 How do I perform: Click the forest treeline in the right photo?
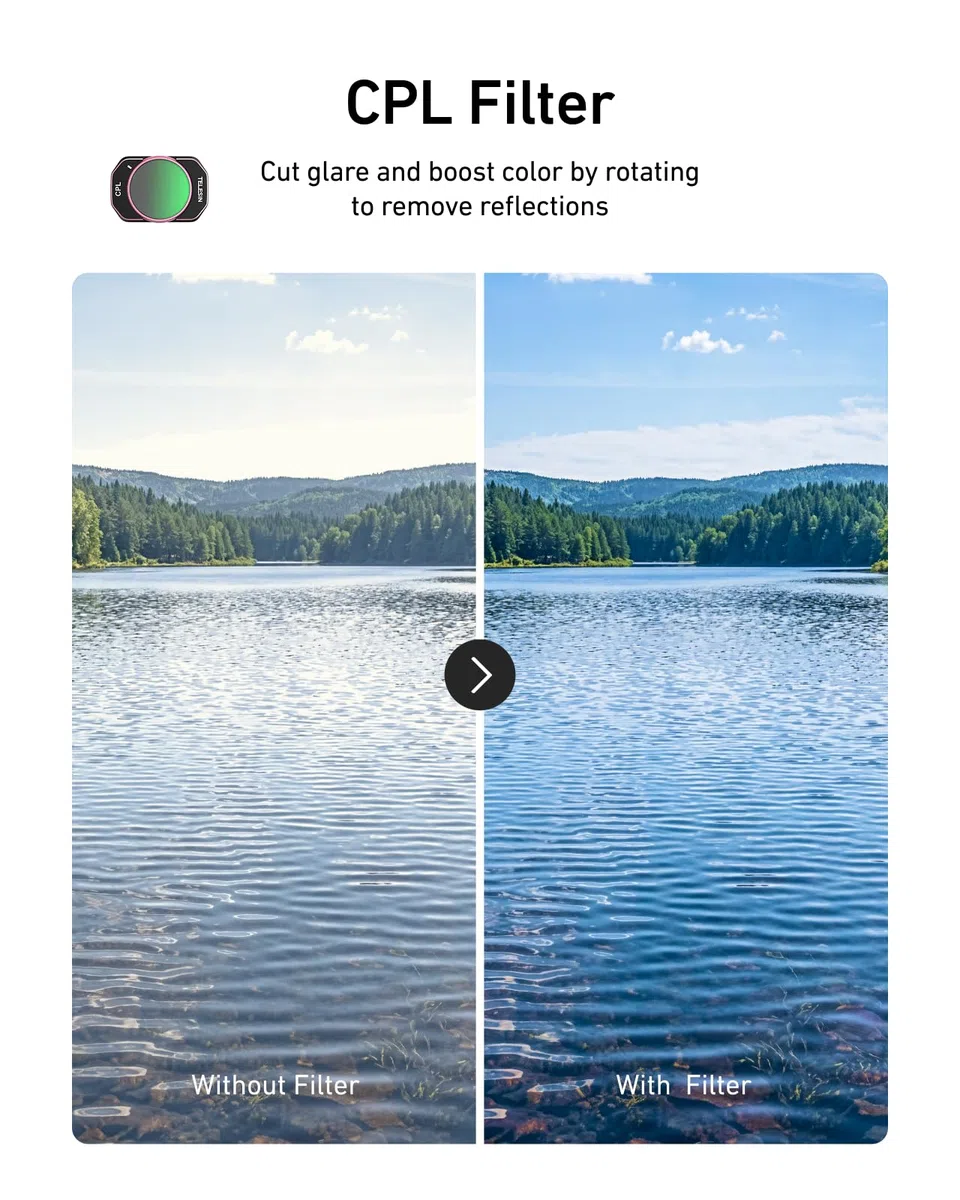[686, 525]
